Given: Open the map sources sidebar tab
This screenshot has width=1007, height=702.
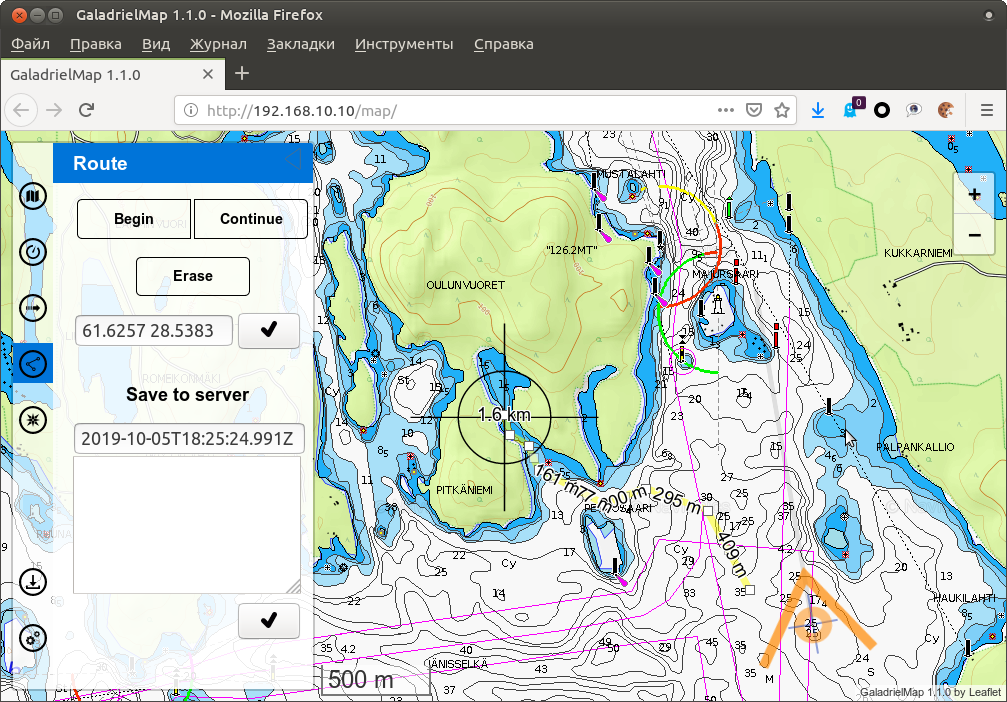Looking at the screenshot, I should click(x=33, y=196).
